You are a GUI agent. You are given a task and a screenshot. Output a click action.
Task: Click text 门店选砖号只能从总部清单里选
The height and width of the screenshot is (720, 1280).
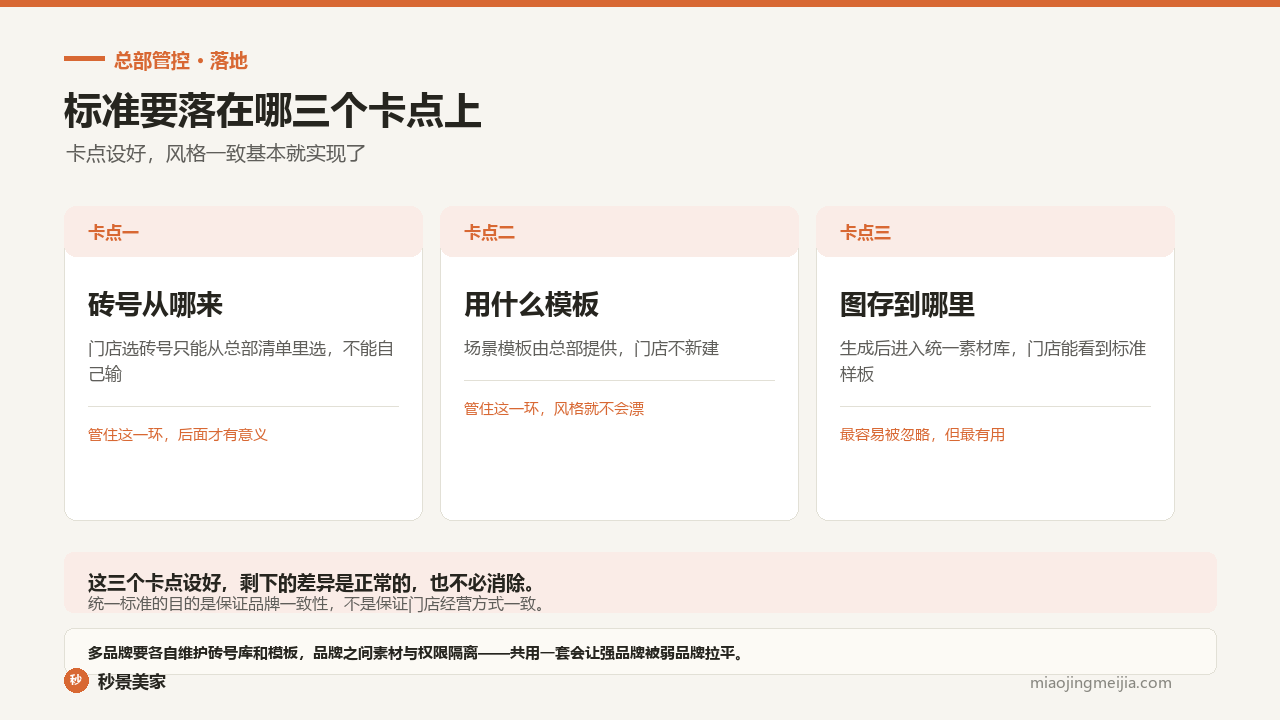tap(207, 349)
